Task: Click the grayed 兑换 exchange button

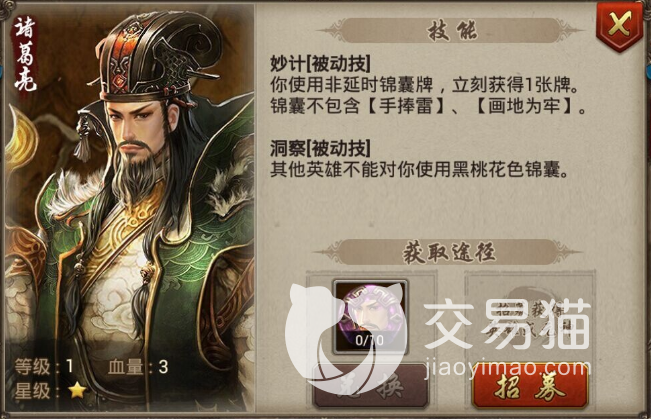Action: (370, 386)
